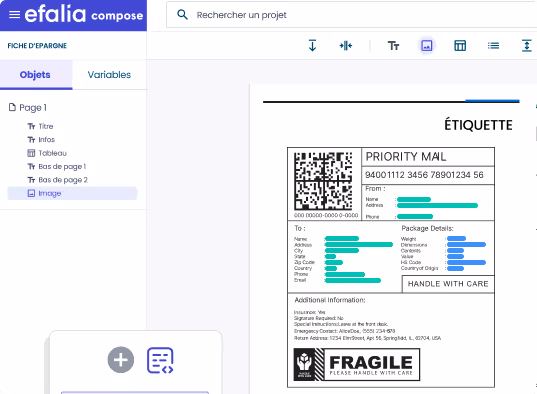Focus the Rechercher un projet search field
This screenshot has width=537, height=394.
351,15
